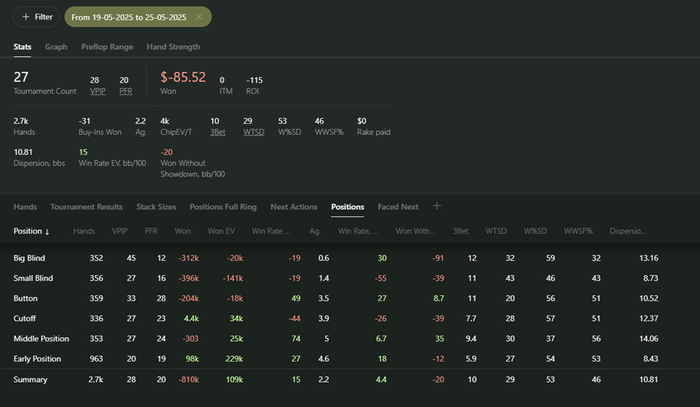This screenshot has width=700, height=407.
Task: Open the Stack Sizes report tab
Action: [x=156, y=207]
